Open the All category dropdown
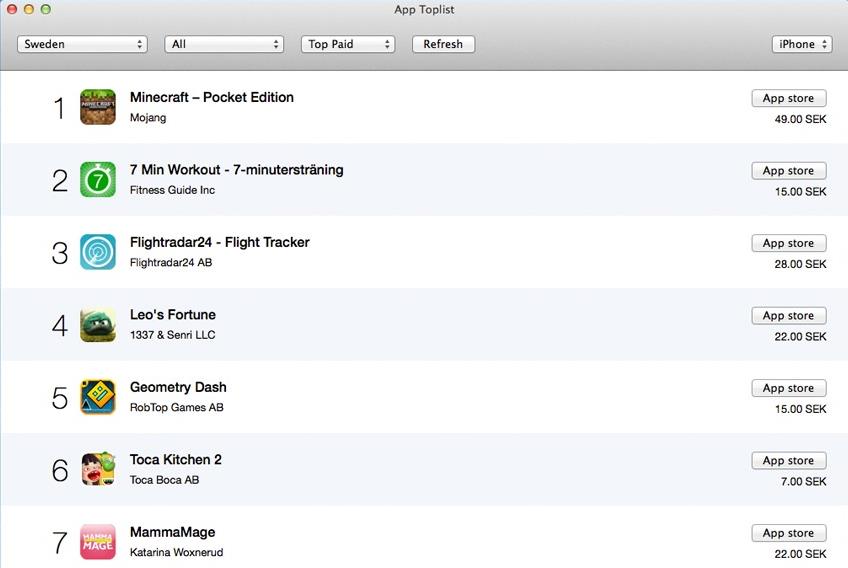The height and width of the screenshot is (568, 848). pos(224,44)
